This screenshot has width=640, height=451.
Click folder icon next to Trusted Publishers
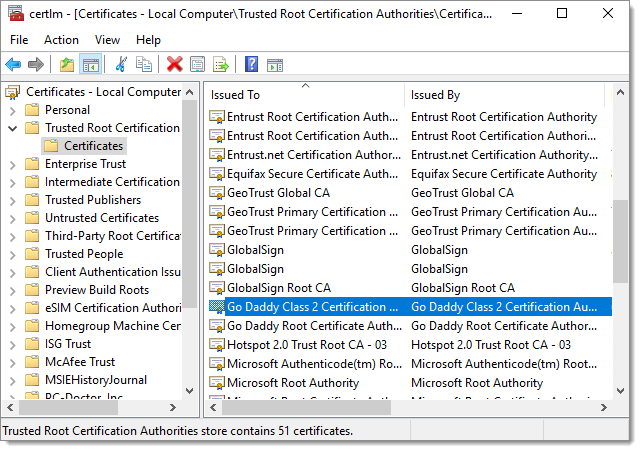32,200
